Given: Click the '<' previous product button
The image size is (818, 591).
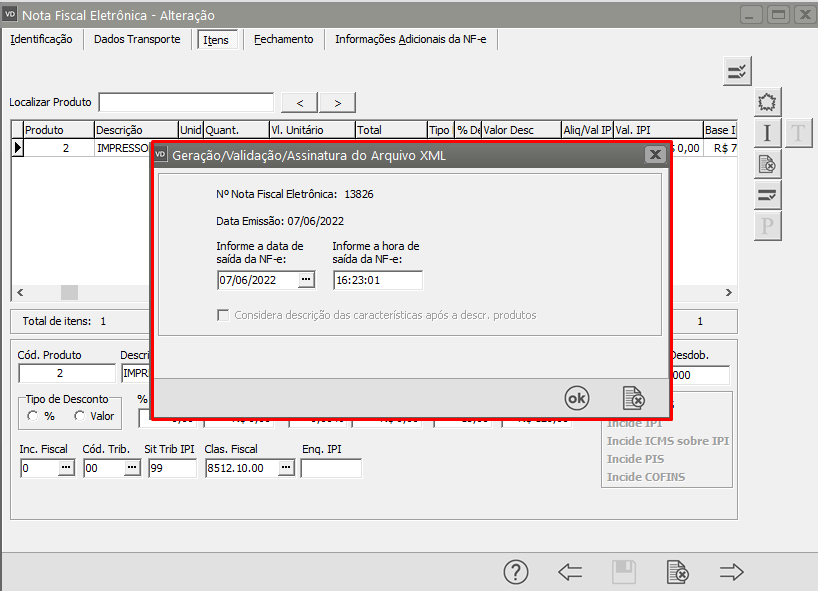Looking at the screenshot, I should coord(300,103).
